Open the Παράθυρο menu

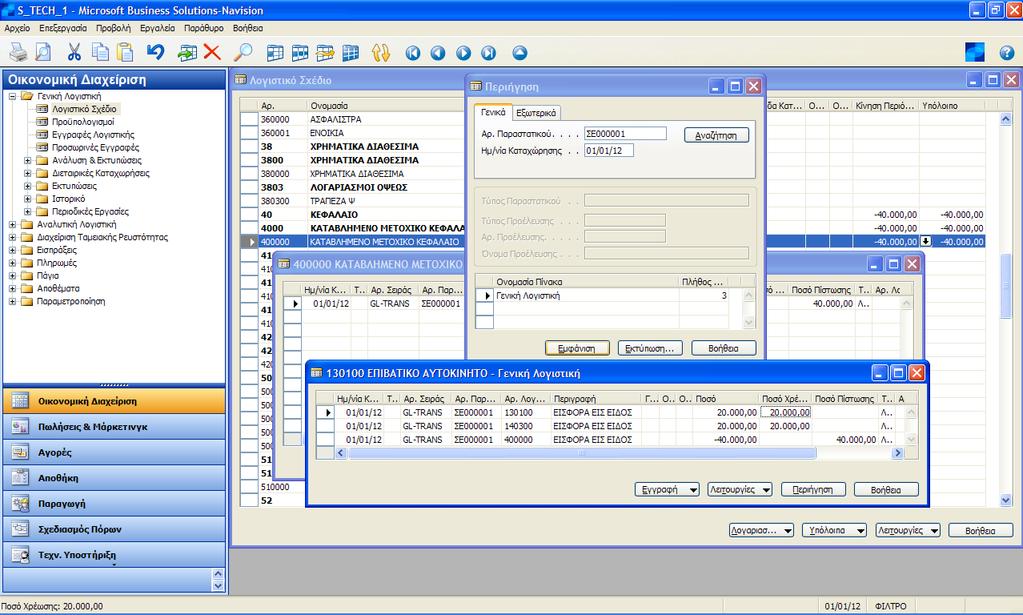[204, 29]
